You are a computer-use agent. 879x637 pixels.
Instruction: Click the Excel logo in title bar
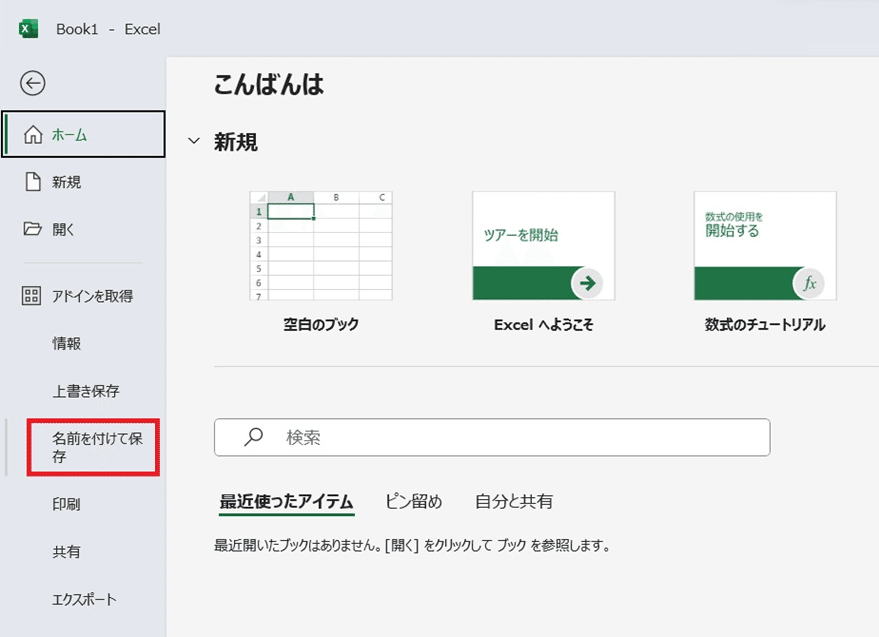tap(28, 29)
